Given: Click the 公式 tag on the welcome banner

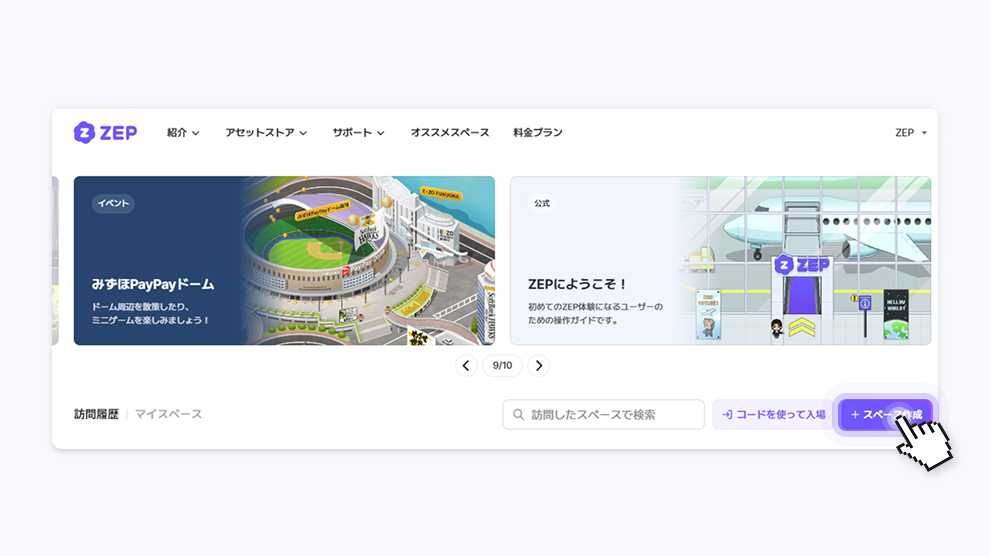Looking at the screenshot, I should (x=542, y=203).
